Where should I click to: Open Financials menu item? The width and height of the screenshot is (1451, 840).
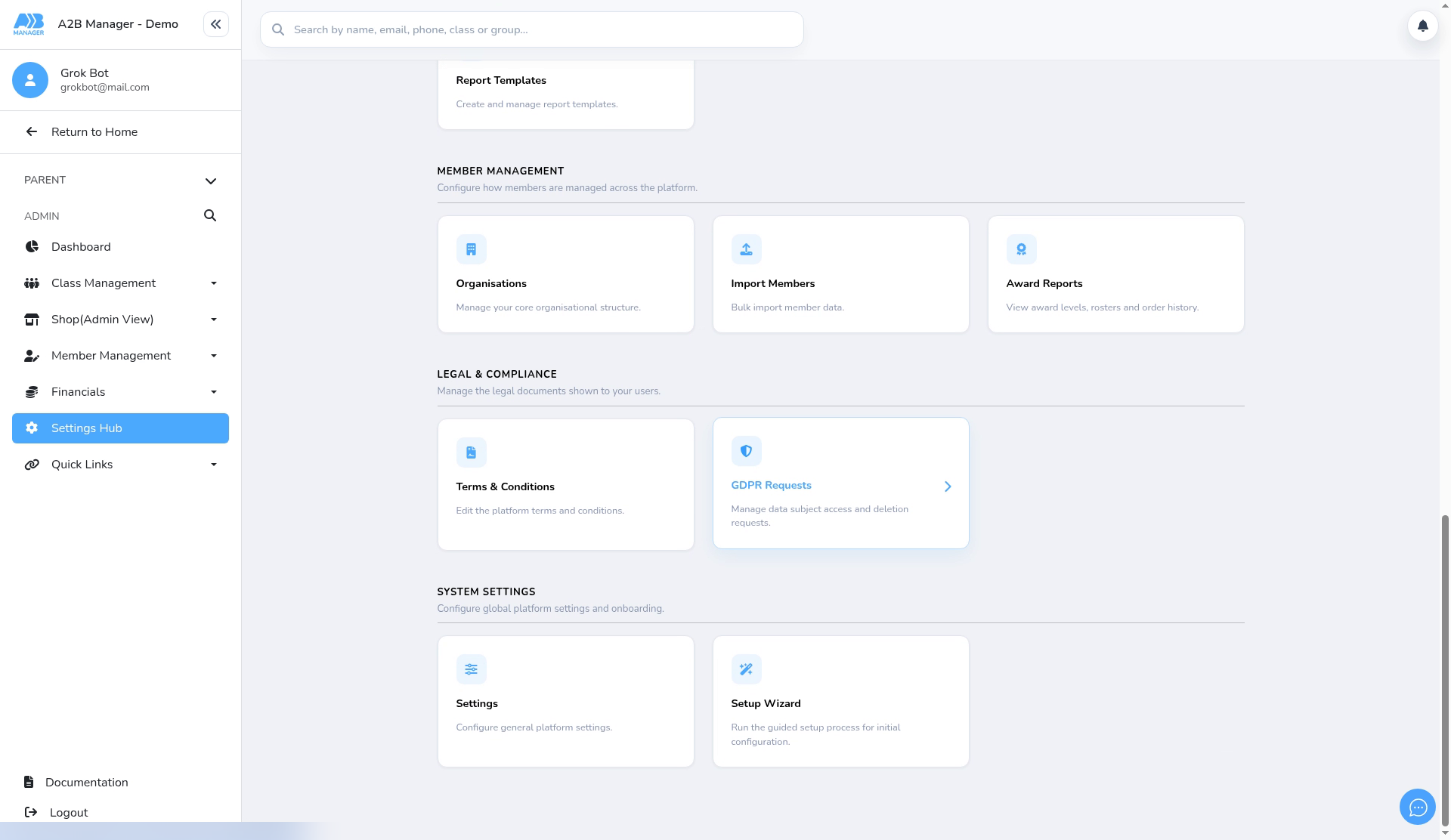[120, 392]
